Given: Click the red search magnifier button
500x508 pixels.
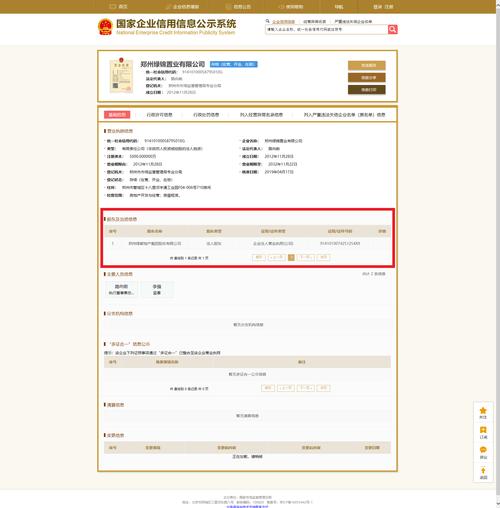Looking at the screenshot, I should tap(393, 29).
